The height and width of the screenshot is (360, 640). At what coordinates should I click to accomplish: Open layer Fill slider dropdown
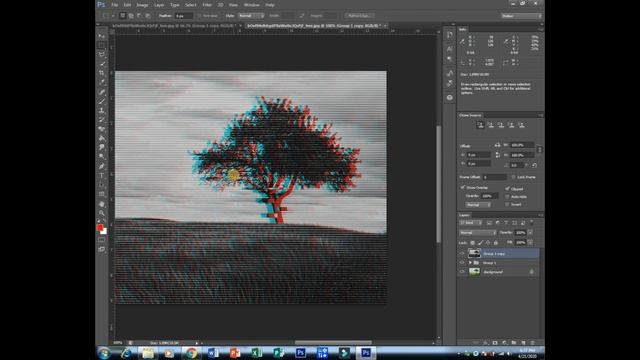pyautogui.click(x=530, y=242)
